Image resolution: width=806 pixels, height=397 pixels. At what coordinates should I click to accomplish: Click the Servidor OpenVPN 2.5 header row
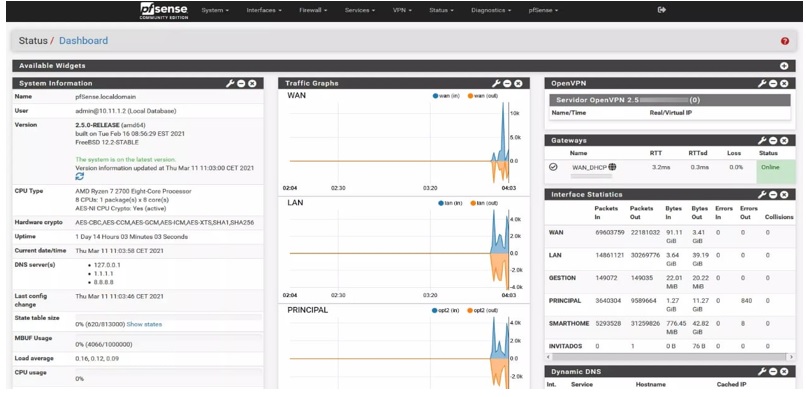(x=670, y=100)
